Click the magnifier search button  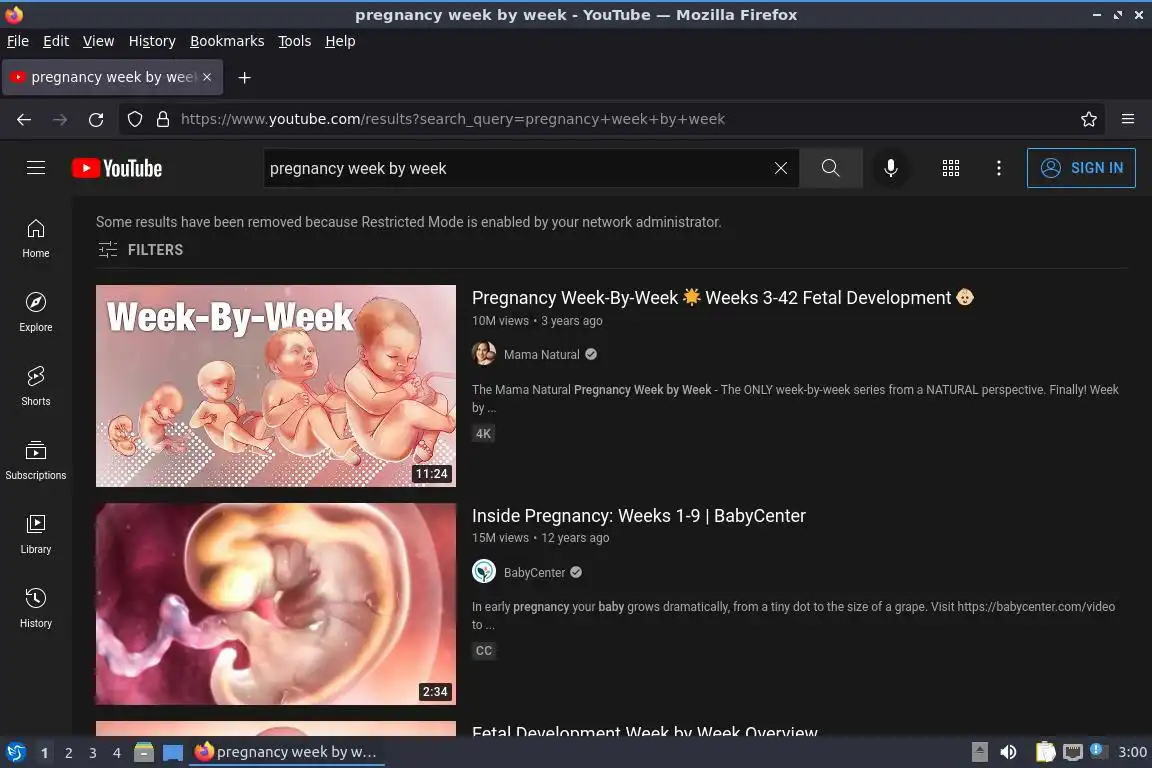830,168
